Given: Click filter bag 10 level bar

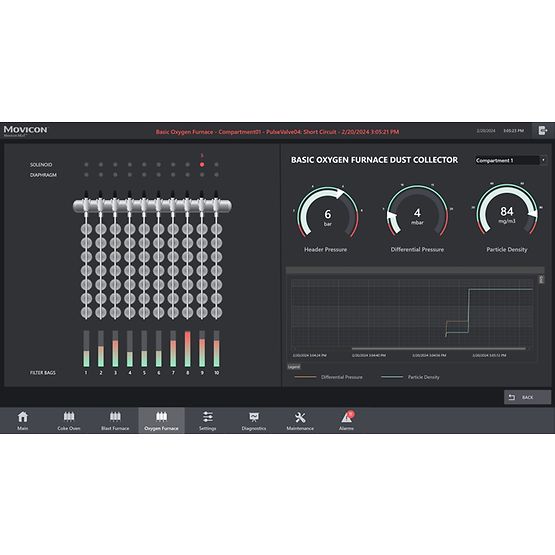Looking at the screenshot, I should pyautogui.click(x=216, y=349).
